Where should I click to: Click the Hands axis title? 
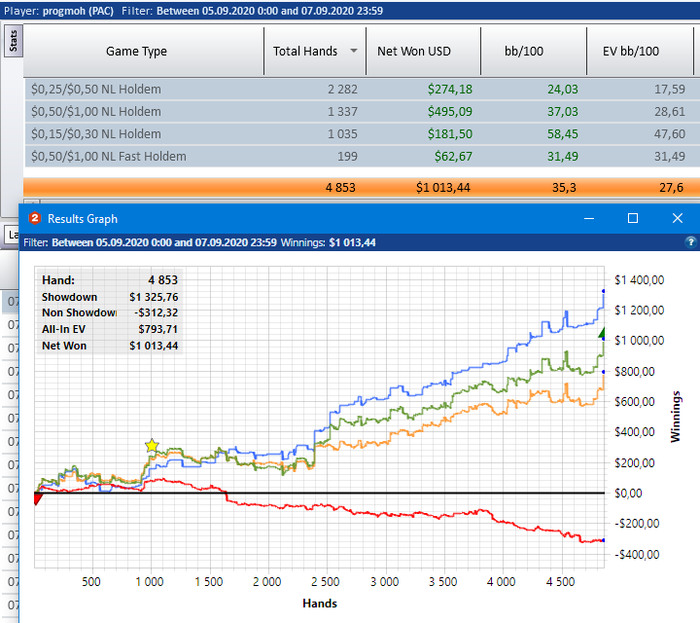pyautogui.click(x=320, y=603)
